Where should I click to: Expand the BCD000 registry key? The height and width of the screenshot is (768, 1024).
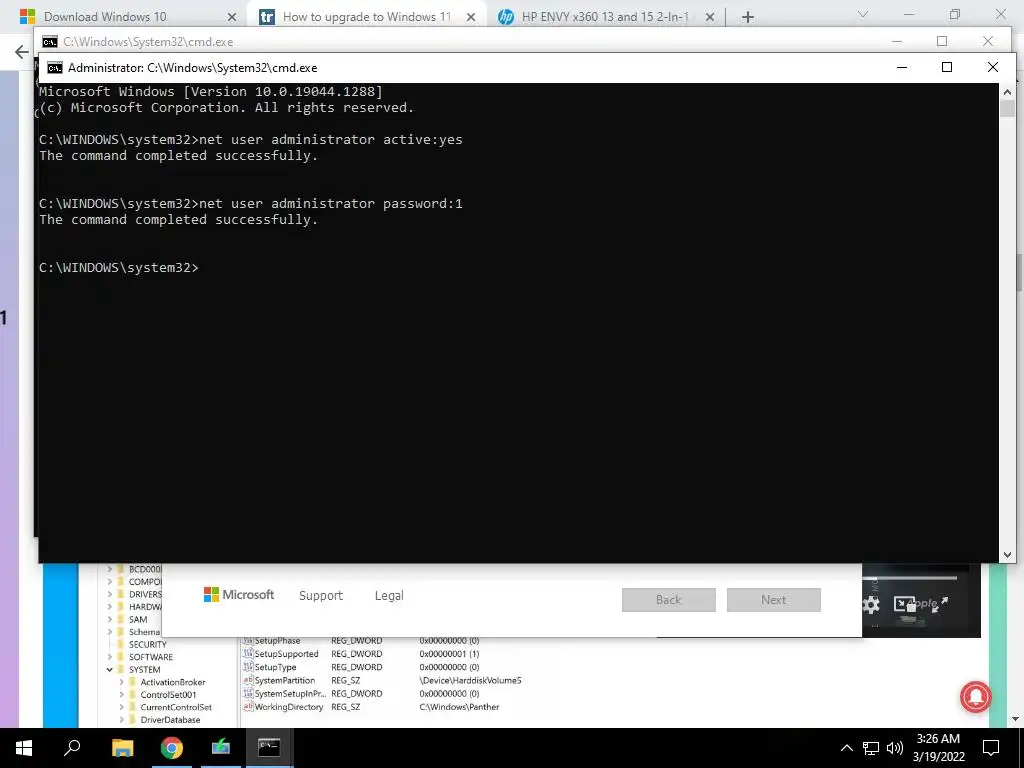(110, 569)
